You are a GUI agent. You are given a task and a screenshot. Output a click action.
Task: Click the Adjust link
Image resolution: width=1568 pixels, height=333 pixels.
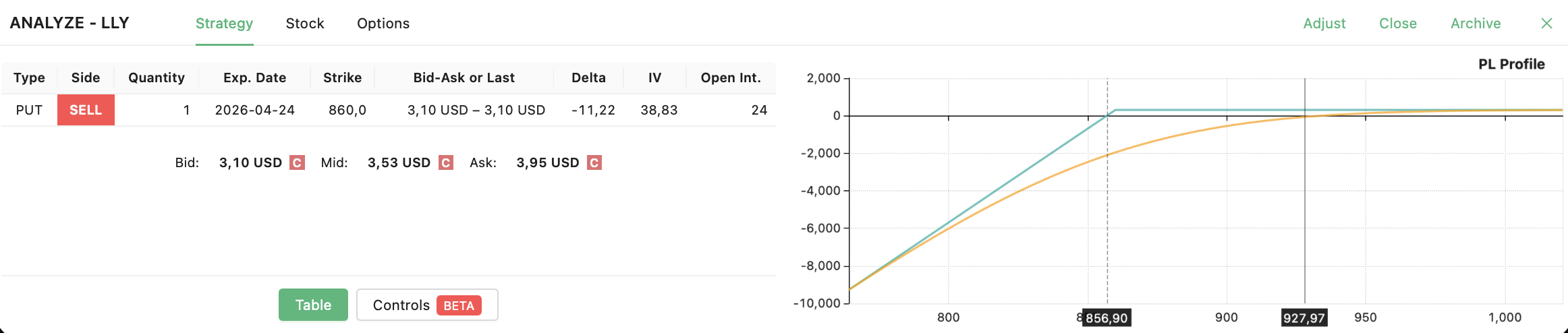tap(1324, 24)
